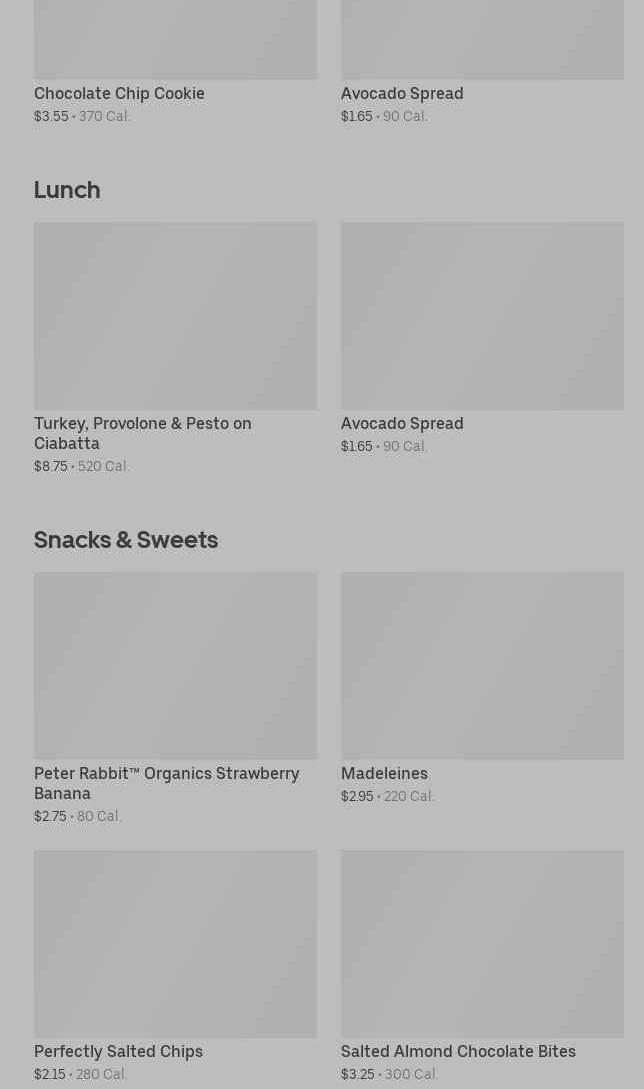Open the Madeleines item link
644x1089 pixels.
(x=384, y=773)
